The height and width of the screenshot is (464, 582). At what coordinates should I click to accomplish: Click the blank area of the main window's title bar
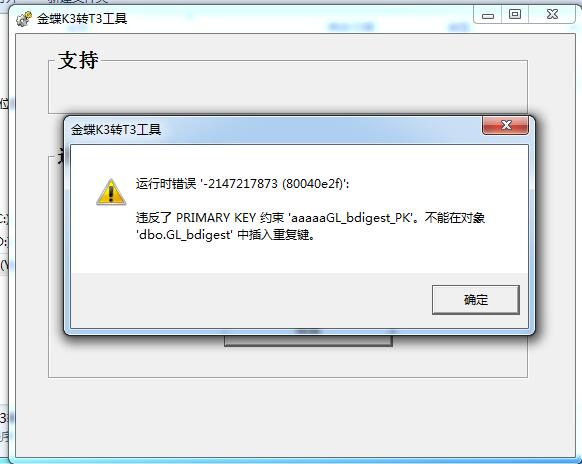(297, 18)
